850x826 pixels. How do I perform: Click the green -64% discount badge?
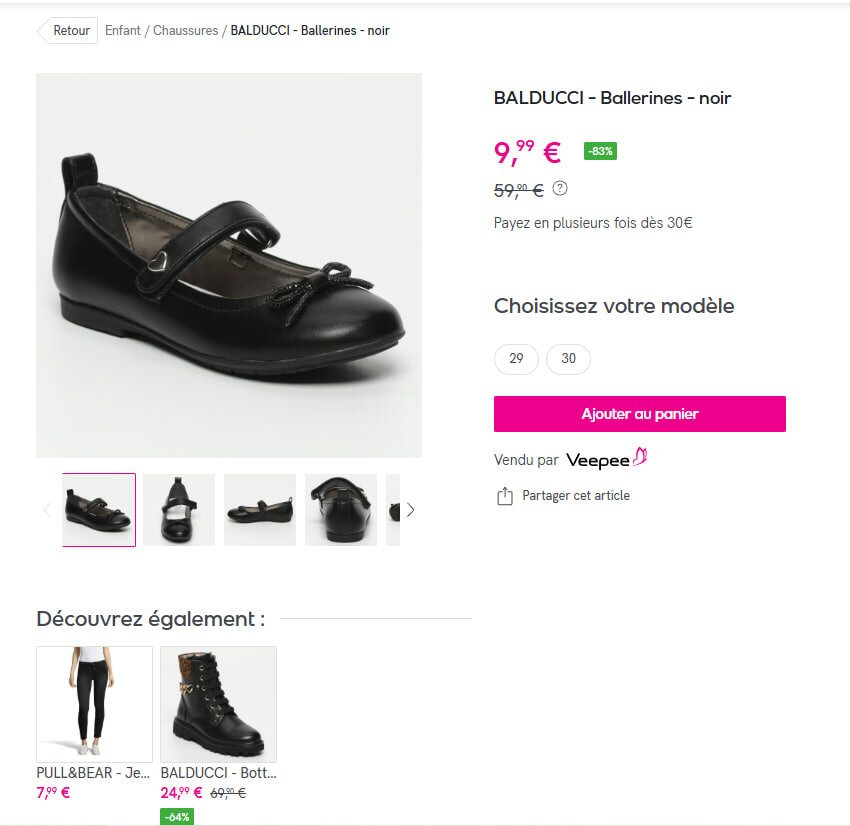coord(177,817)
